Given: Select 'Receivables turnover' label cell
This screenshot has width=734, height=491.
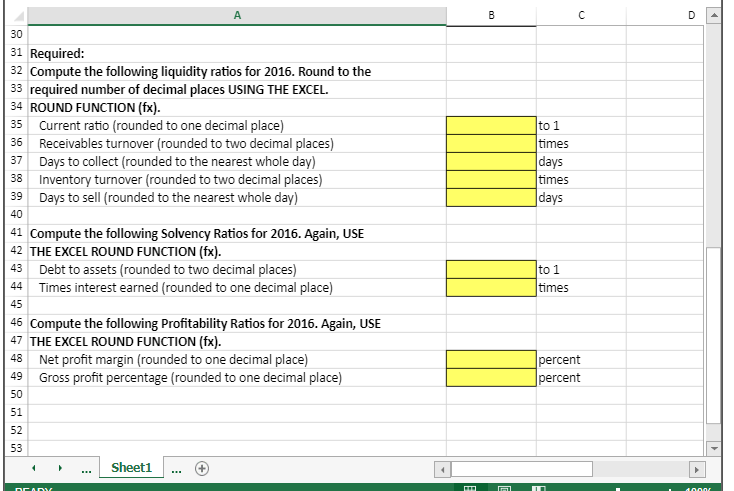Looking at the screenshot, I should point(237,143).
